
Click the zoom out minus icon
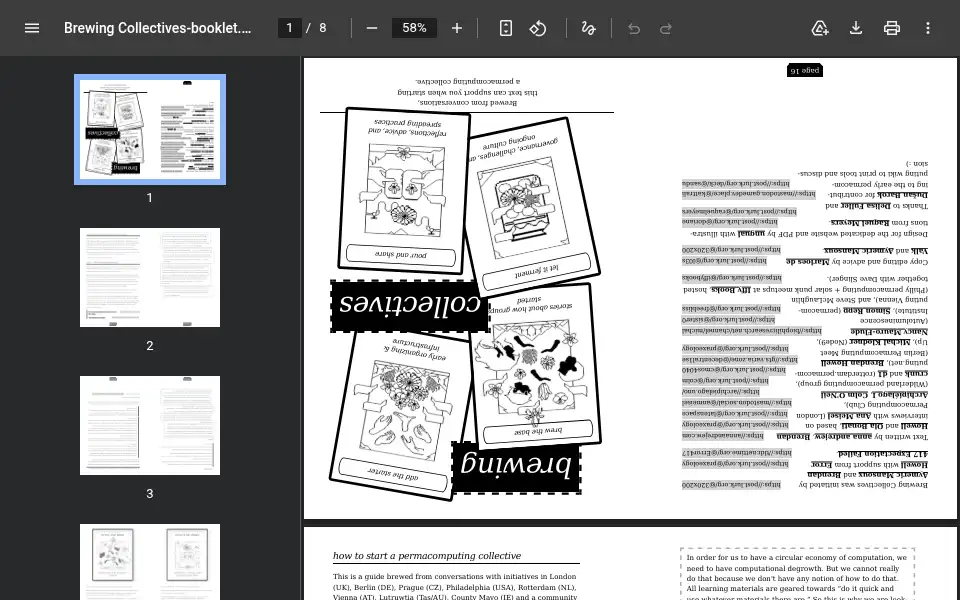tap(372, 28)
